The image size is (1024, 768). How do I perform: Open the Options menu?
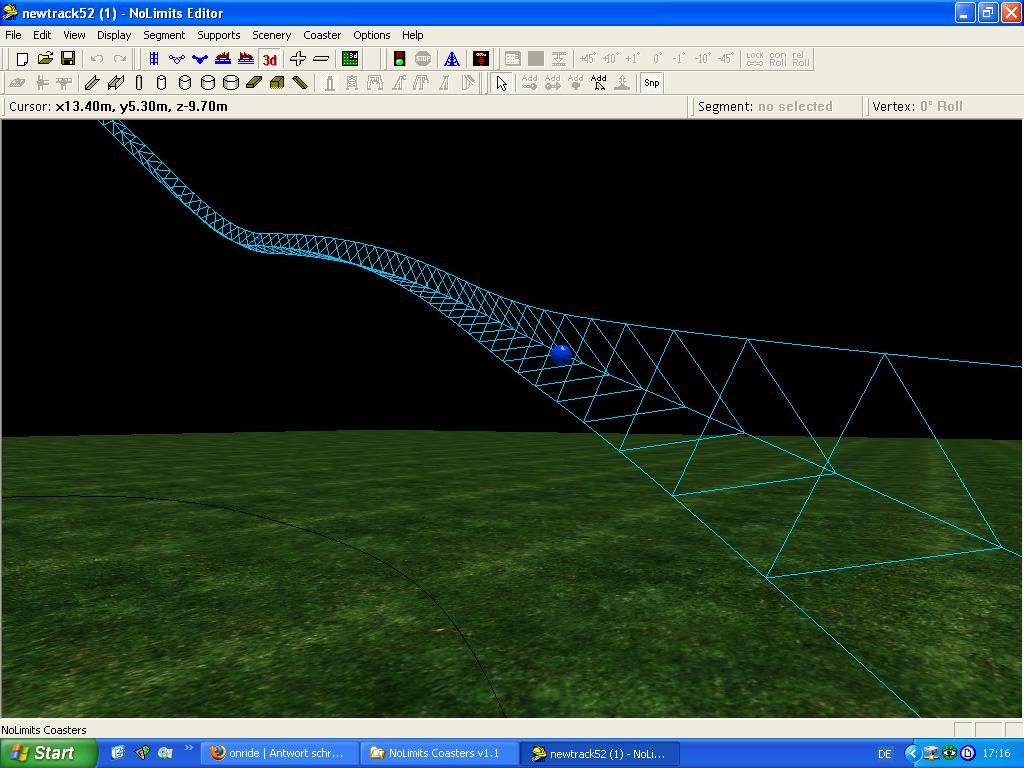tap(372, 35)
